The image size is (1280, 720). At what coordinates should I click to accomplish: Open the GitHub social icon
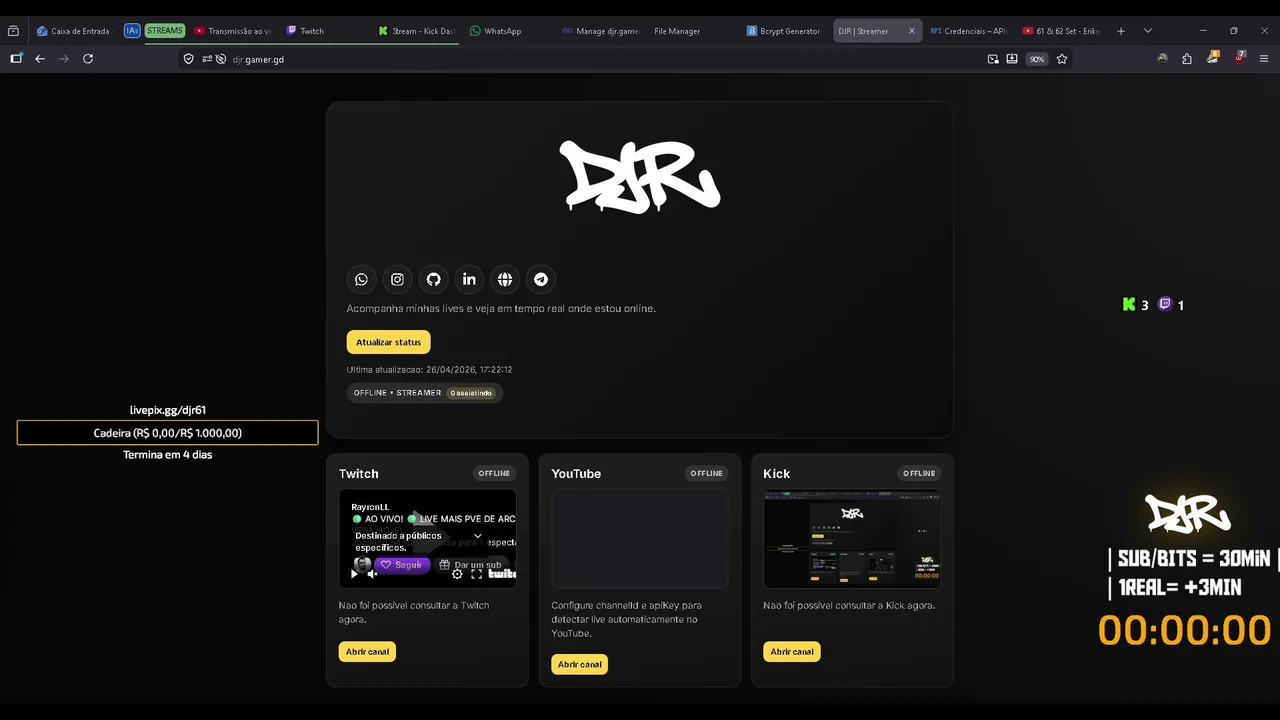click(x=433, y=280)
